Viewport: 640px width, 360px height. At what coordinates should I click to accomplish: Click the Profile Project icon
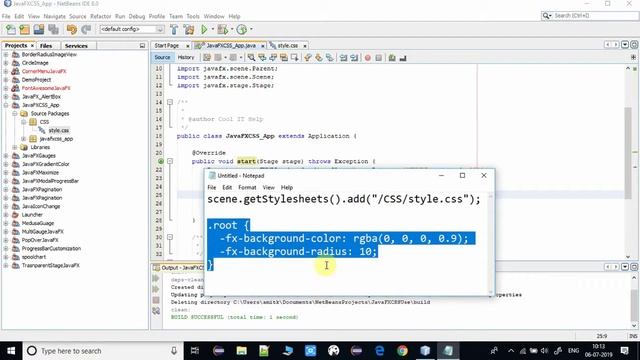coord(242,29)
